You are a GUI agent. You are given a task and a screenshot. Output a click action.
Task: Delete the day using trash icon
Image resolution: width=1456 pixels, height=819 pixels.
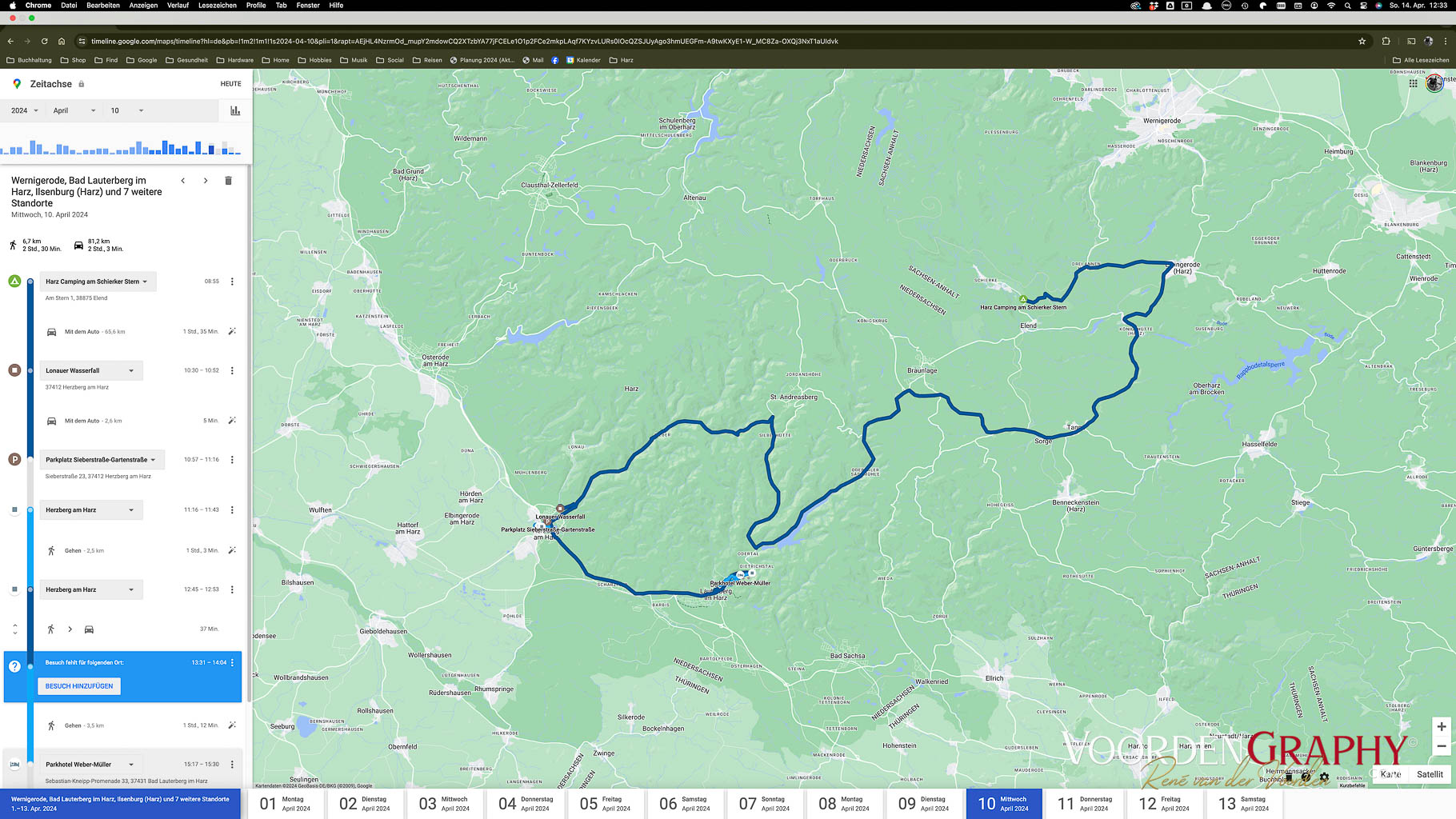[228, 181]
